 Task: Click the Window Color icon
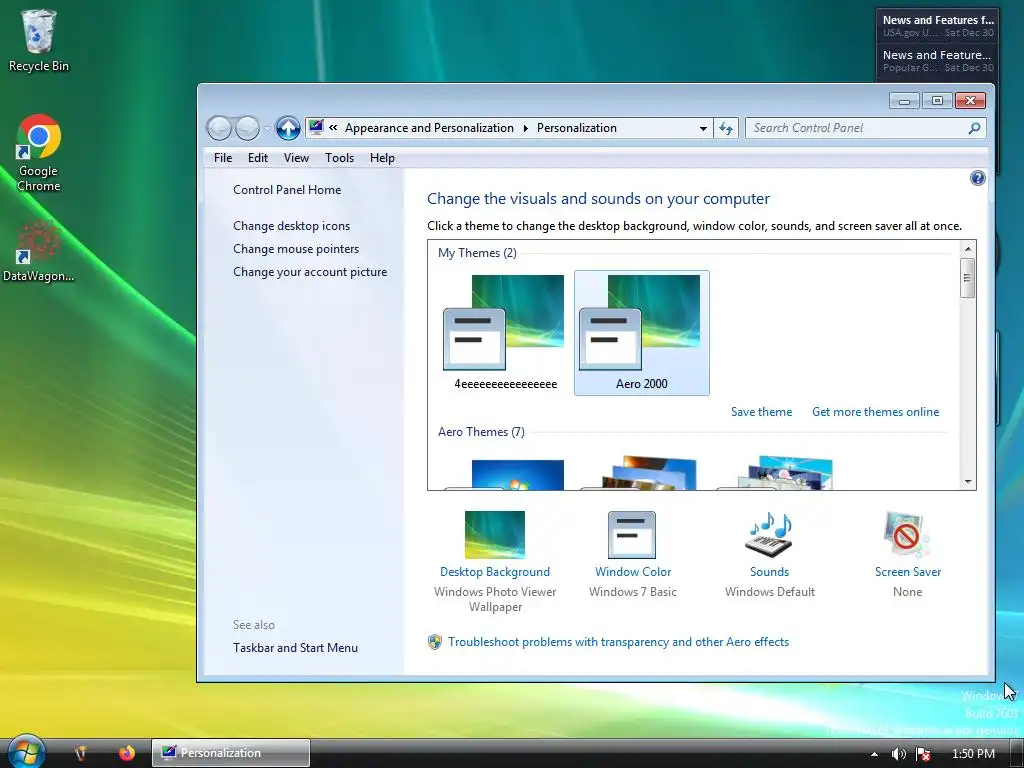(632, 534)
